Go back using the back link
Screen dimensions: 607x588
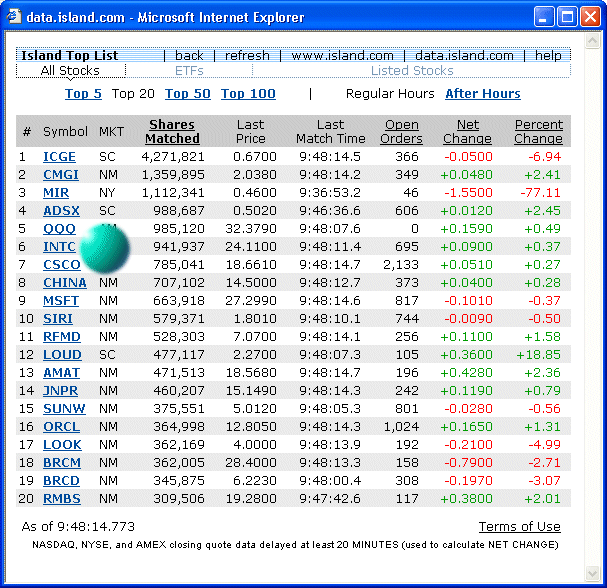(x=189, y=55)
